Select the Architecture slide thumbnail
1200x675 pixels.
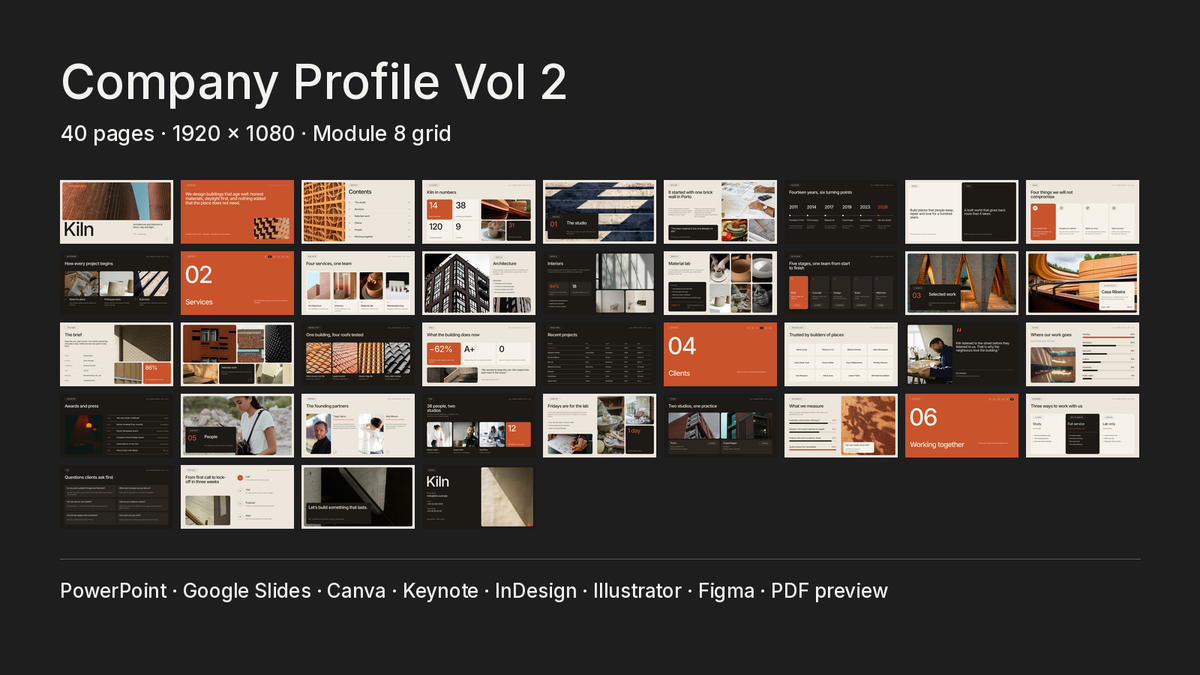[478, 283]
